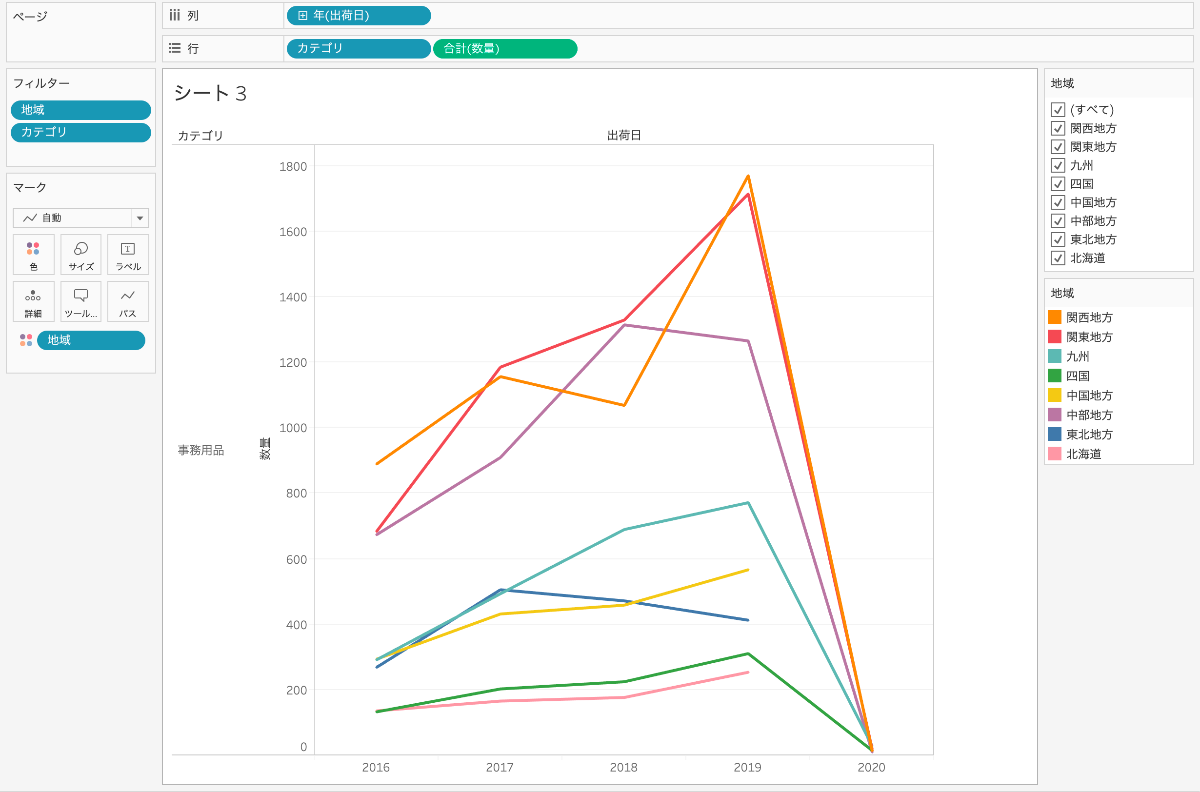Uncheck the 関西地方 filter checkbox
1200x792 pixels.
click(1058, 128)
